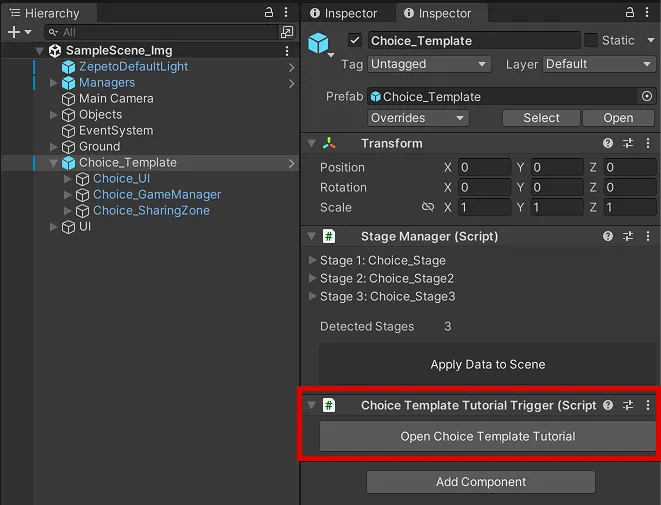Expand Stage 3: Choice_Stage3 foldout
This screenshot has width=661, height=505.
312,296
